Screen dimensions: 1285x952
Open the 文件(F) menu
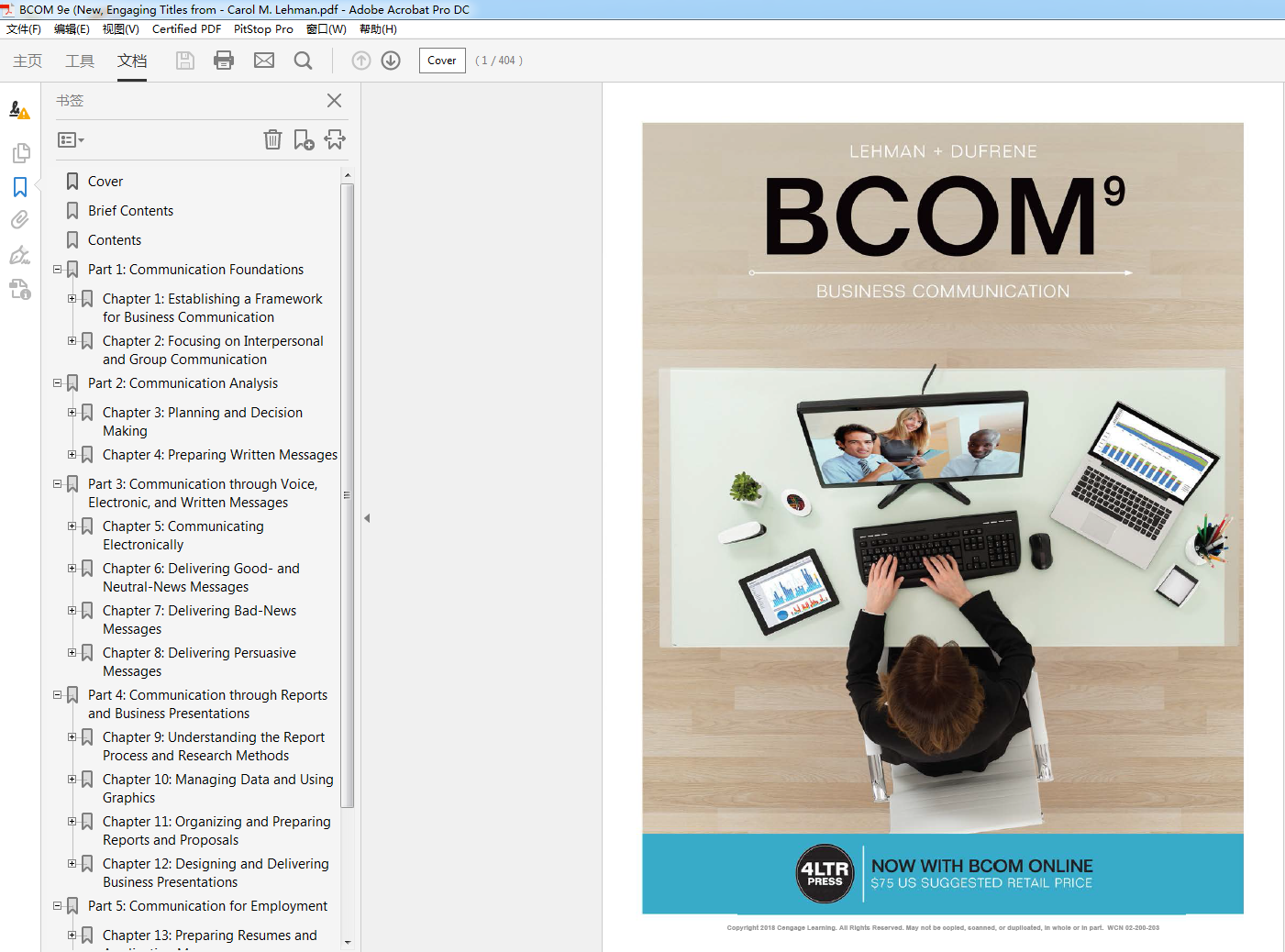tap(24, 29)
